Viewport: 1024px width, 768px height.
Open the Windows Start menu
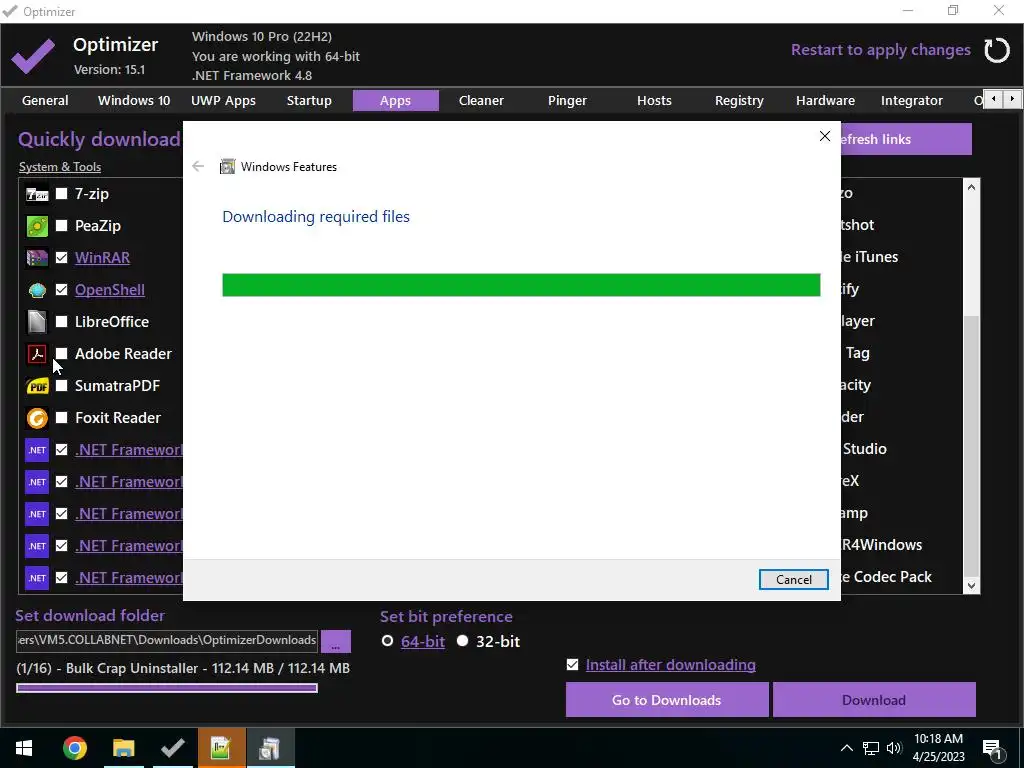[24, 748]
